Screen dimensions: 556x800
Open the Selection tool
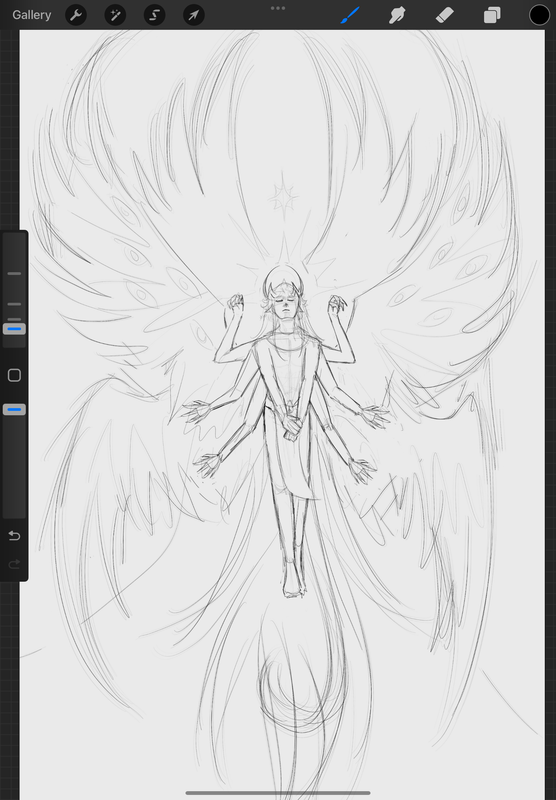coord(155,15)
